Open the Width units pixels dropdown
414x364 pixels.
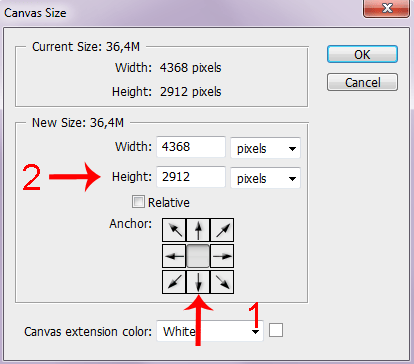coord(265,148)
